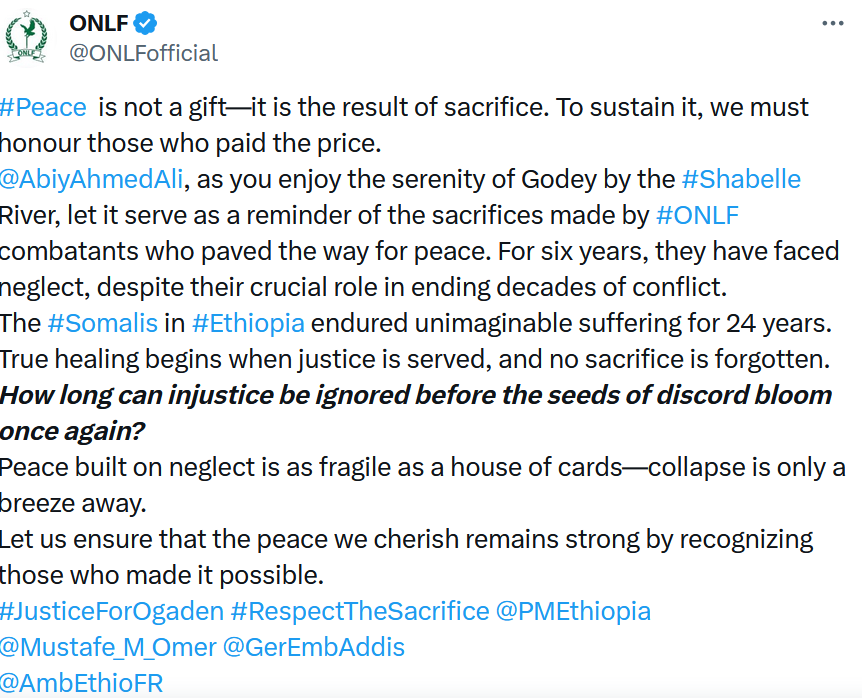This screenshot has width=862, height=698.
Task: Visit the @AmbEthioFR mention
Action: tap(81, 683)
